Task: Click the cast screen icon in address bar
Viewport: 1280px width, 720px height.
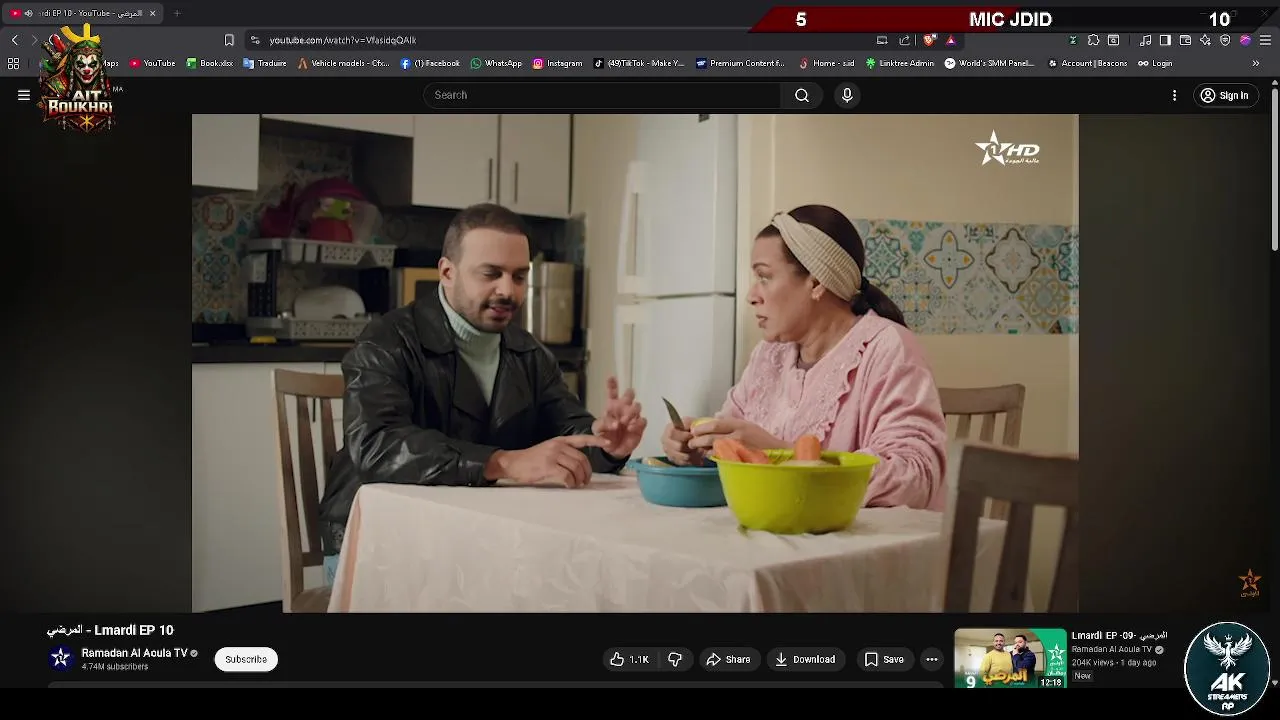Action: click(x=882, y=40)
